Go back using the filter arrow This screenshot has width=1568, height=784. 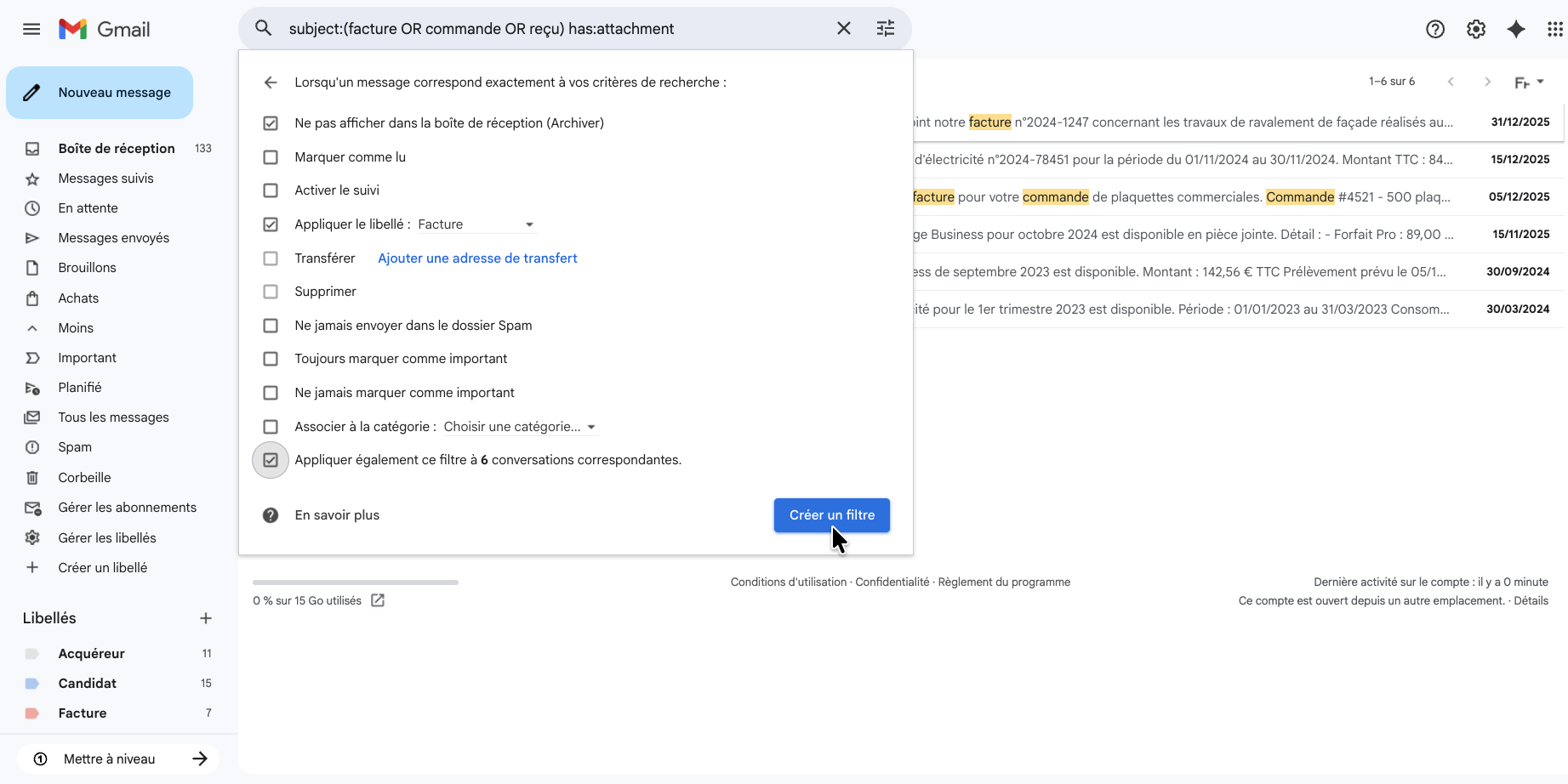271,82
